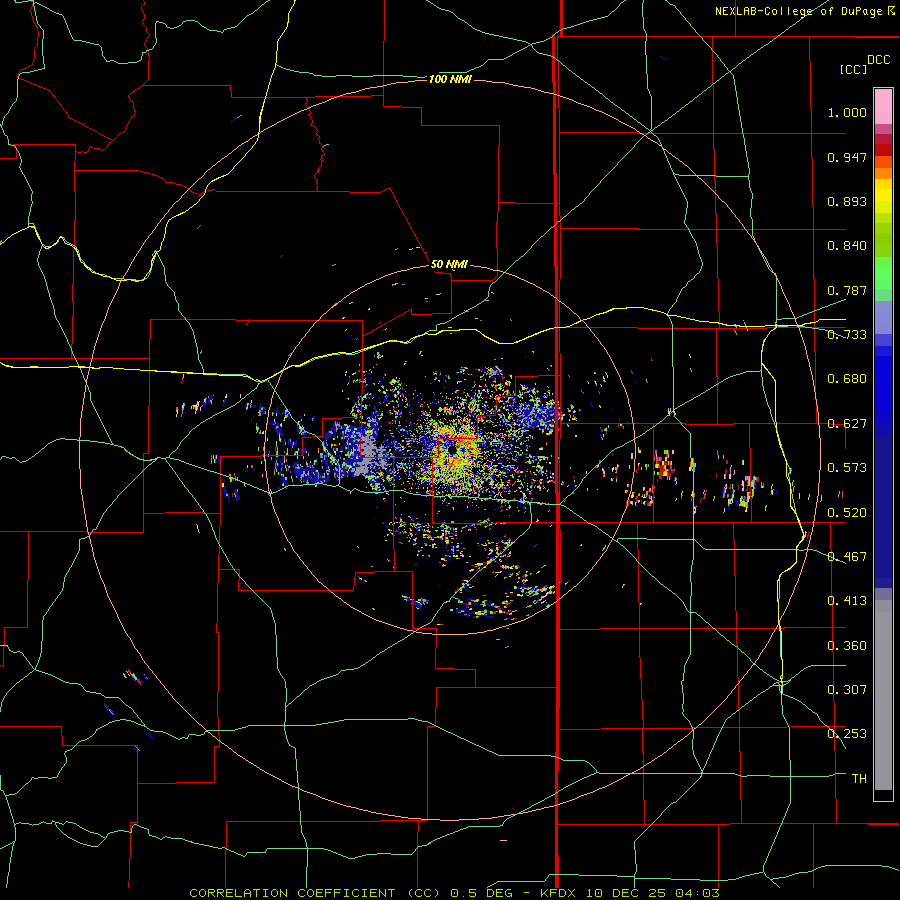Image resolution: width=900 pixels, height=900 pixels.
Task: Click the 50 NMI range ring label
Action: 449,264
